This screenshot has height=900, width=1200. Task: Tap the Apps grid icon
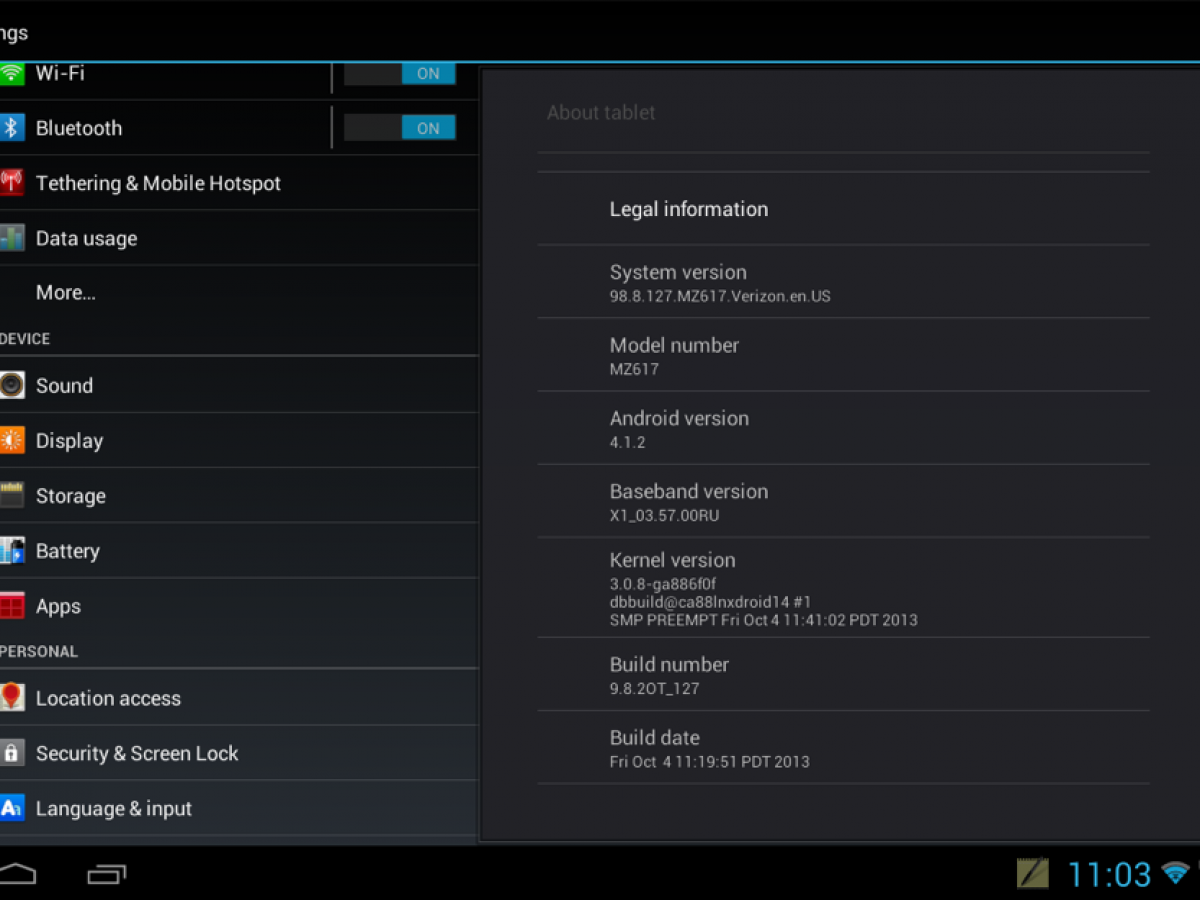(x=12, y=606)
